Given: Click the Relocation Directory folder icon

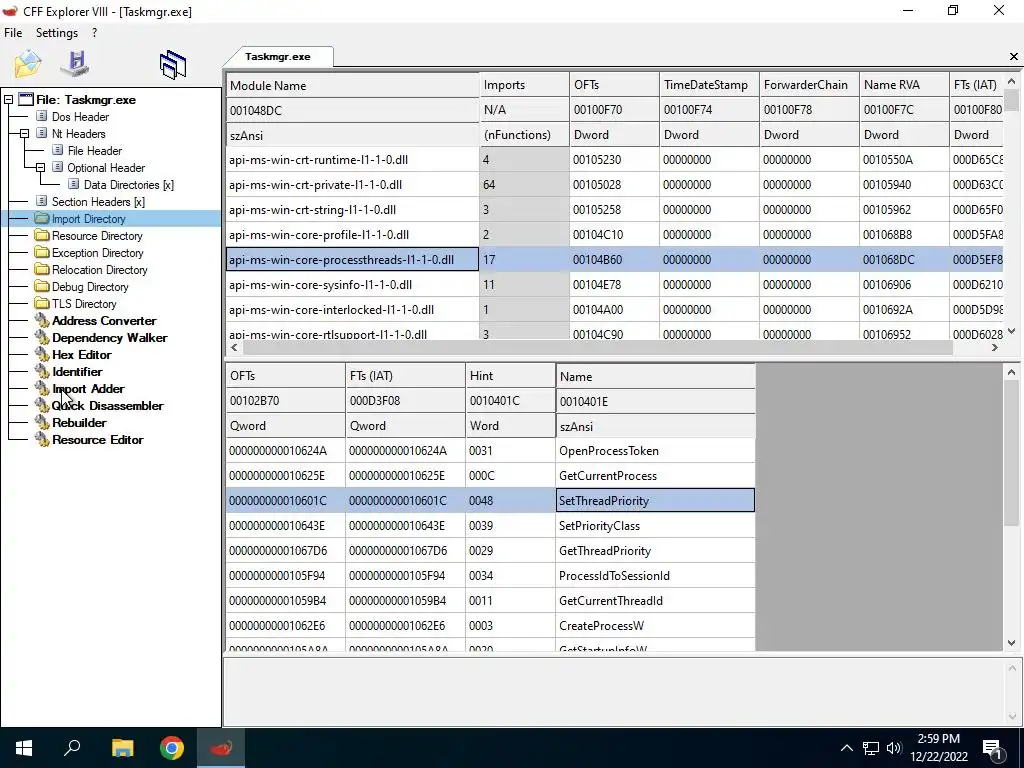Looking at the screenshot, I should point(42,269).
